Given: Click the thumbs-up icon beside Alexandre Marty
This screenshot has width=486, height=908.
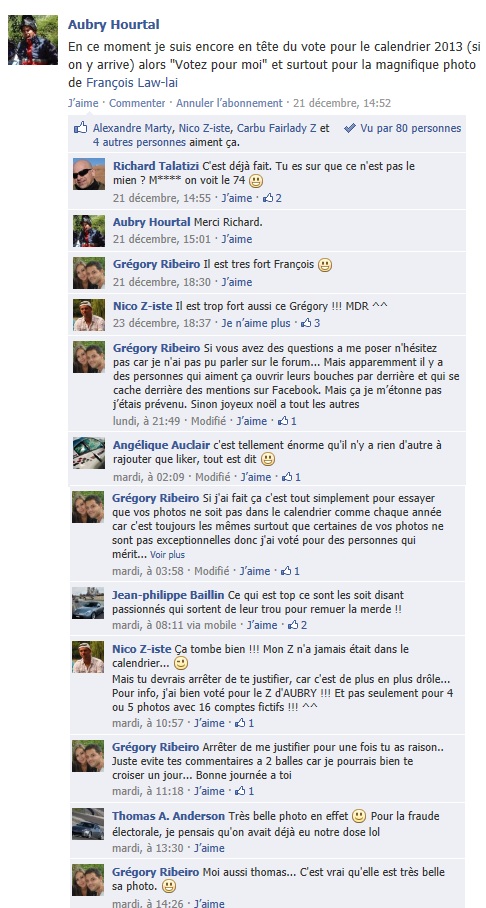Looking at the screenshot, I should (81, 128).
